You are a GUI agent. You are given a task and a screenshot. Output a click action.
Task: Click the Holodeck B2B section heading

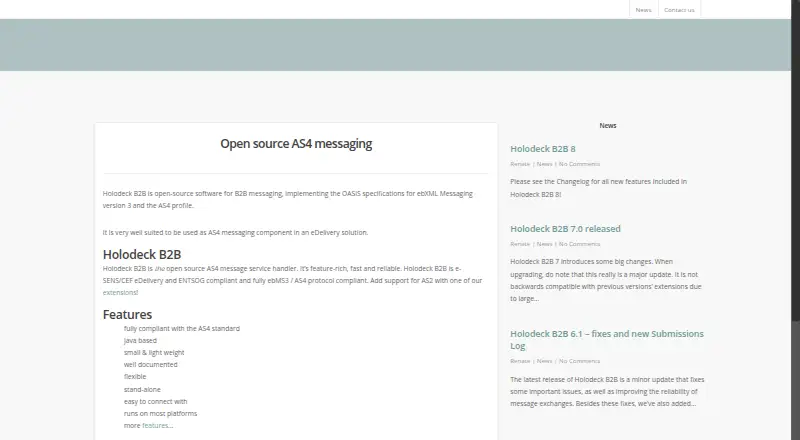pyautogui.click(x=142, y=254)
